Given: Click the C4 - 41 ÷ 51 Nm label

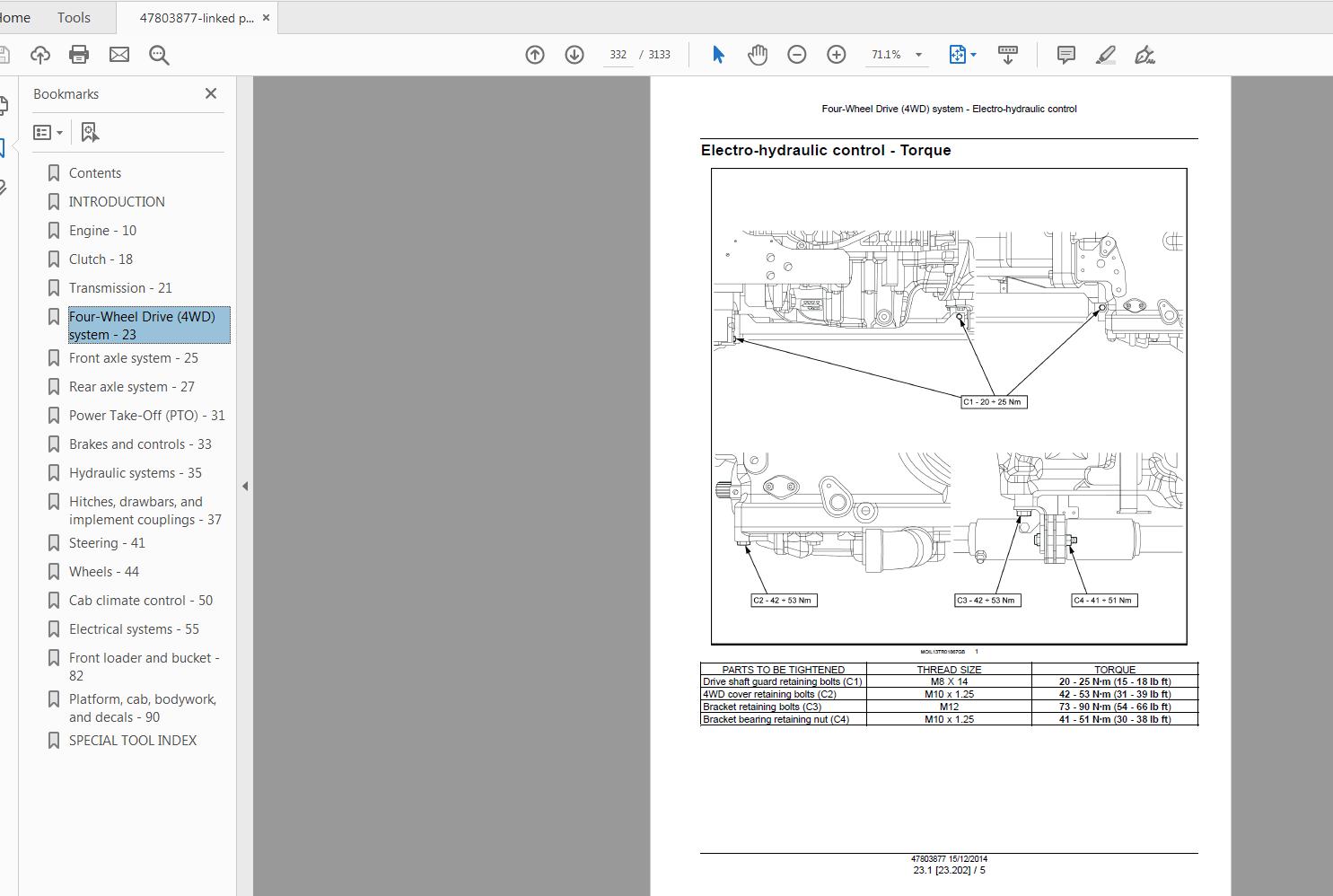Looking at the screenshot, I should click(x=1104, y=601).
